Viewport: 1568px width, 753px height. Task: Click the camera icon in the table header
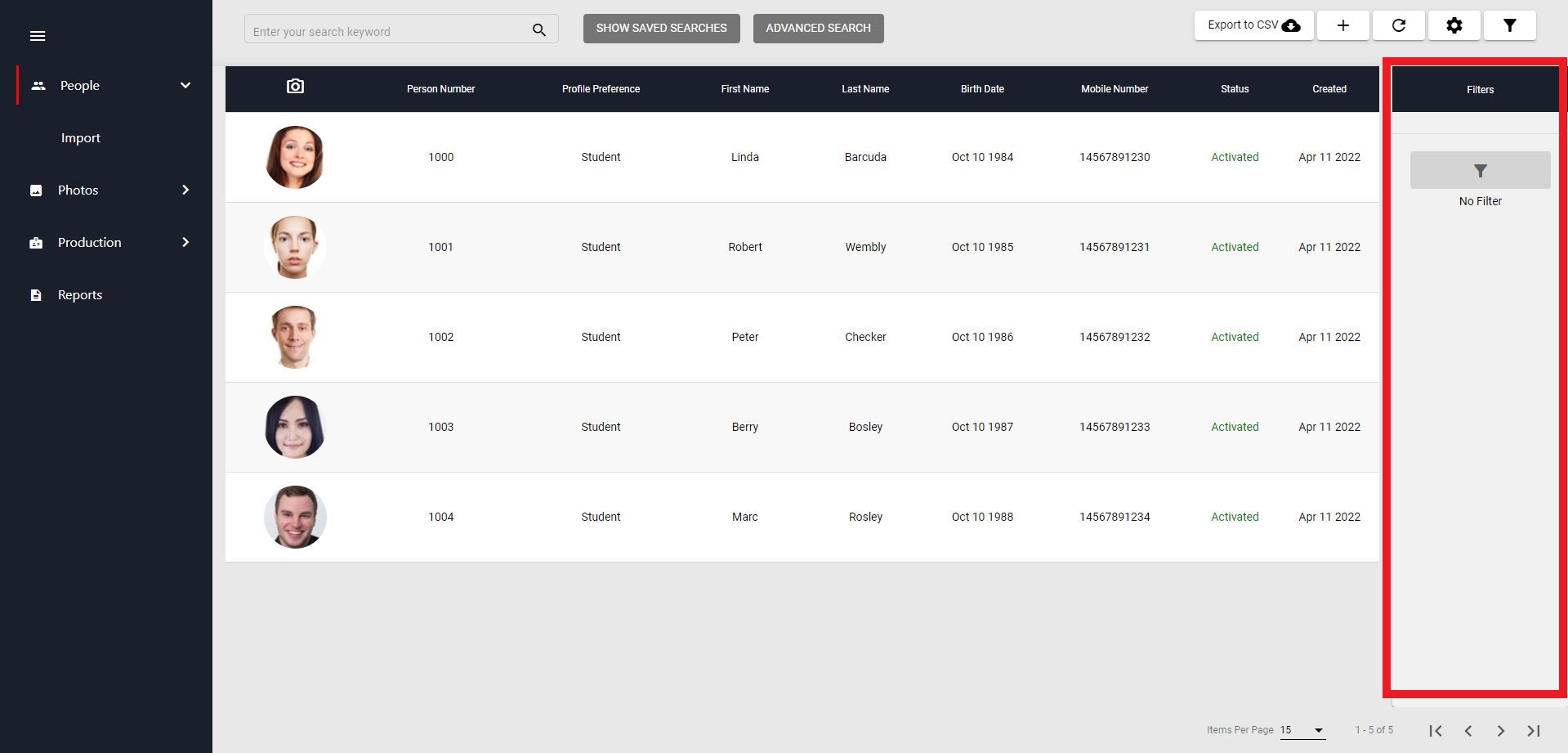[x=295, y=85]
